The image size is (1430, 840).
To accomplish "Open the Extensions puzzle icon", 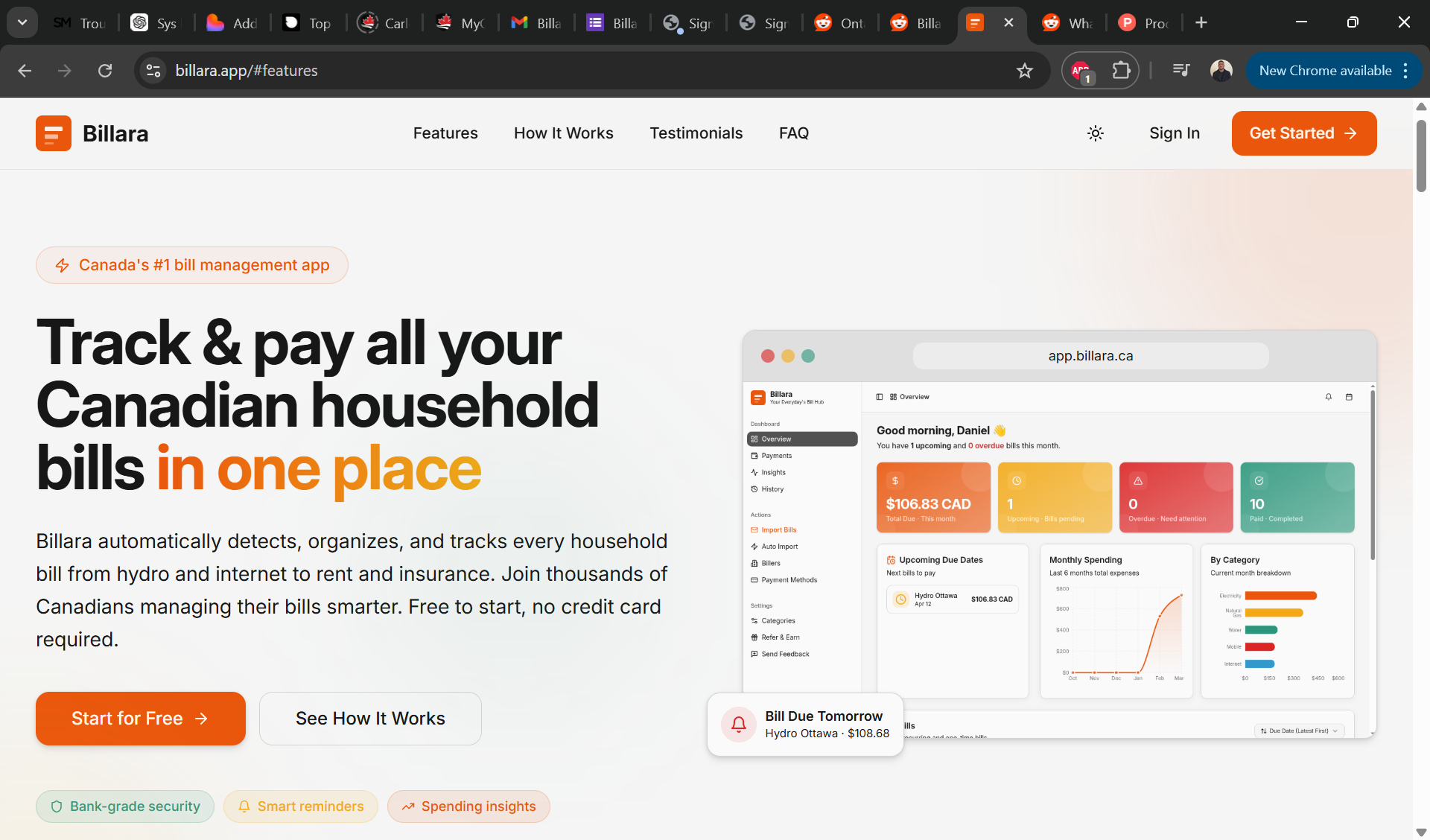I will click(x=1121, y=71).
